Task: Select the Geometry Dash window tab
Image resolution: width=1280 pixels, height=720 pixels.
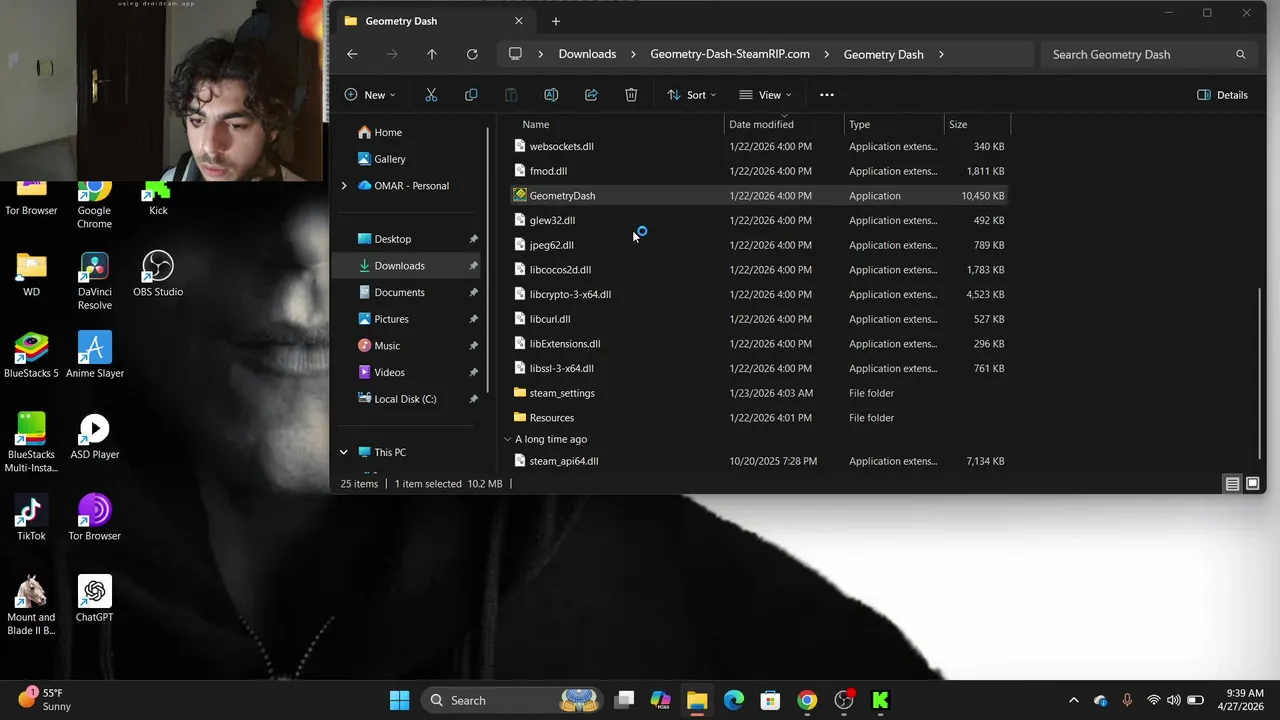Action: pyautogui.click(x=433, y=21)
